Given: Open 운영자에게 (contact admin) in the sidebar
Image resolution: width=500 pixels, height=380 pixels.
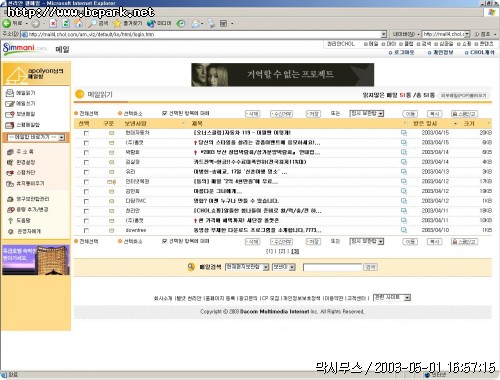Looking at the screenshot, I should point(28,231).
